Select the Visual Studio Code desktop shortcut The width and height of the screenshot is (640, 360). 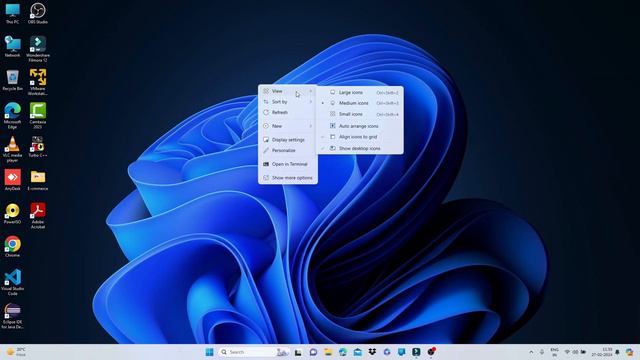tap(12, 282)
